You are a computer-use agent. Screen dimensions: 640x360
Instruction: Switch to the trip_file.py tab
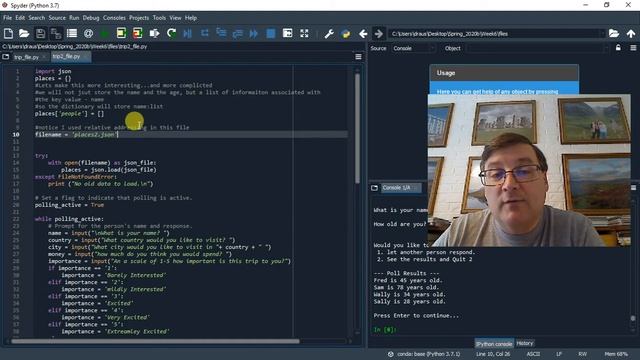tap(27, 57)
